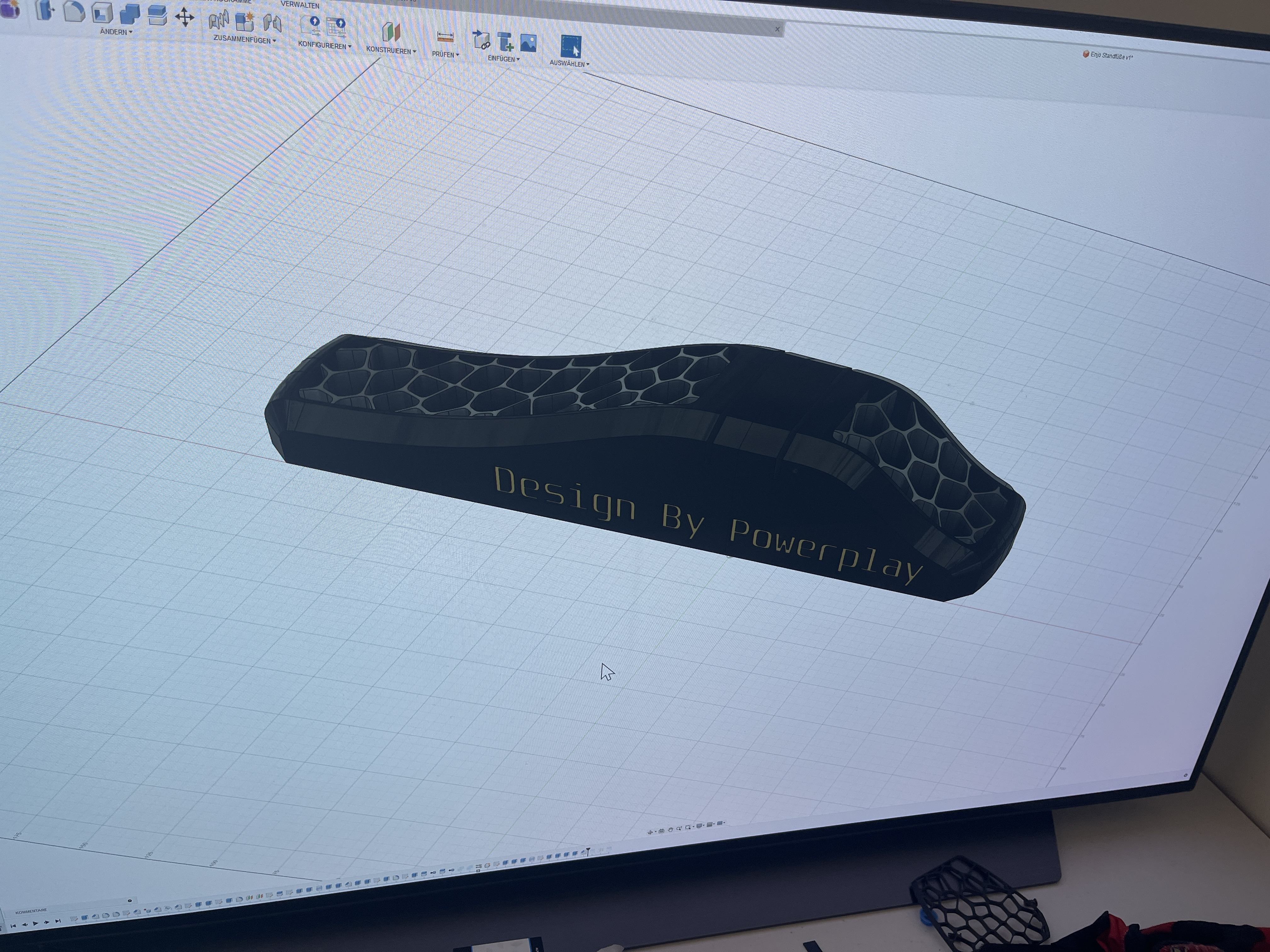Open the KOMMENTARE panel
Image resolution: width=1270 pixels, height=952 pixels.
31,911
